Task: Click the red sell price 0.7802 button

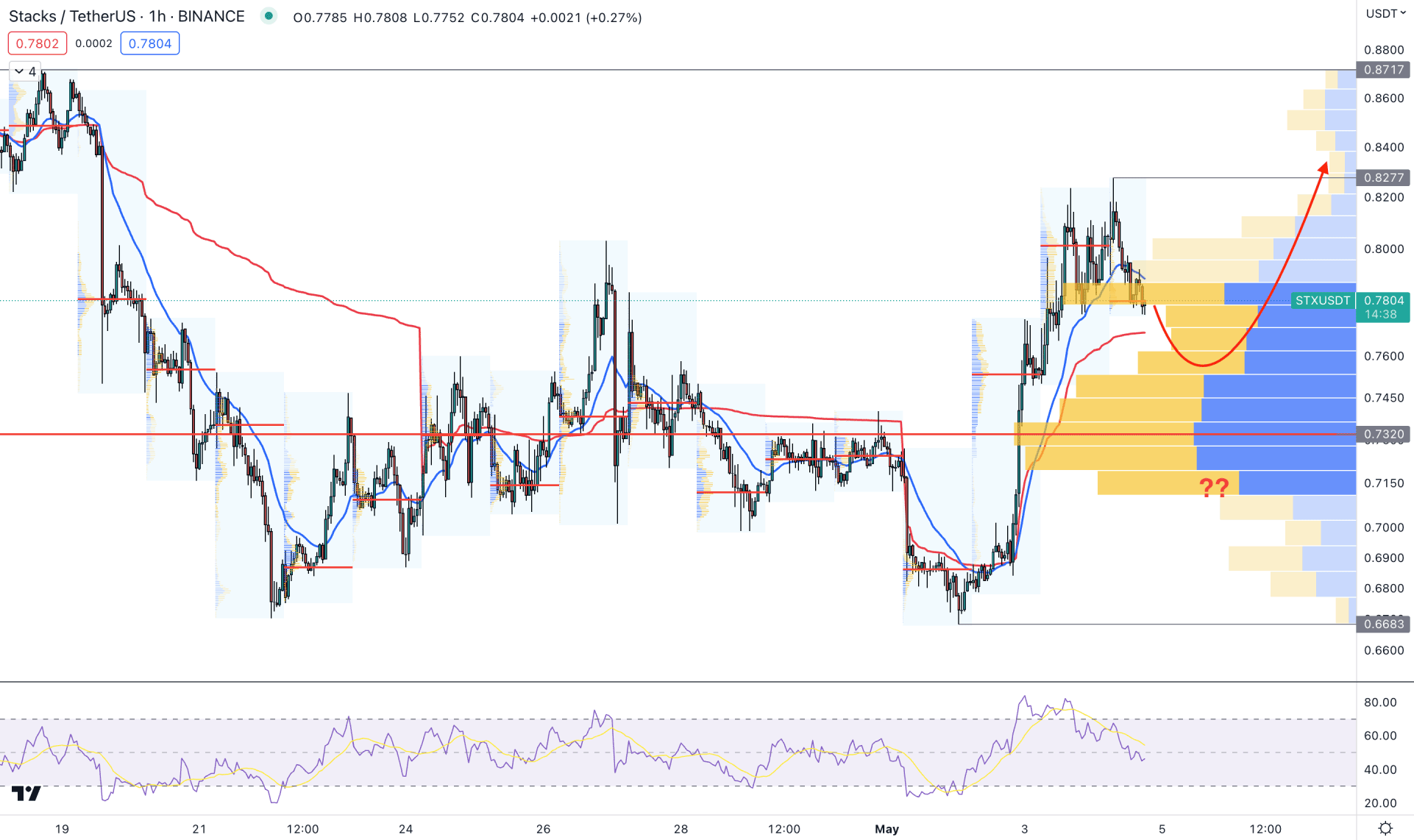Action: (38, 43)
